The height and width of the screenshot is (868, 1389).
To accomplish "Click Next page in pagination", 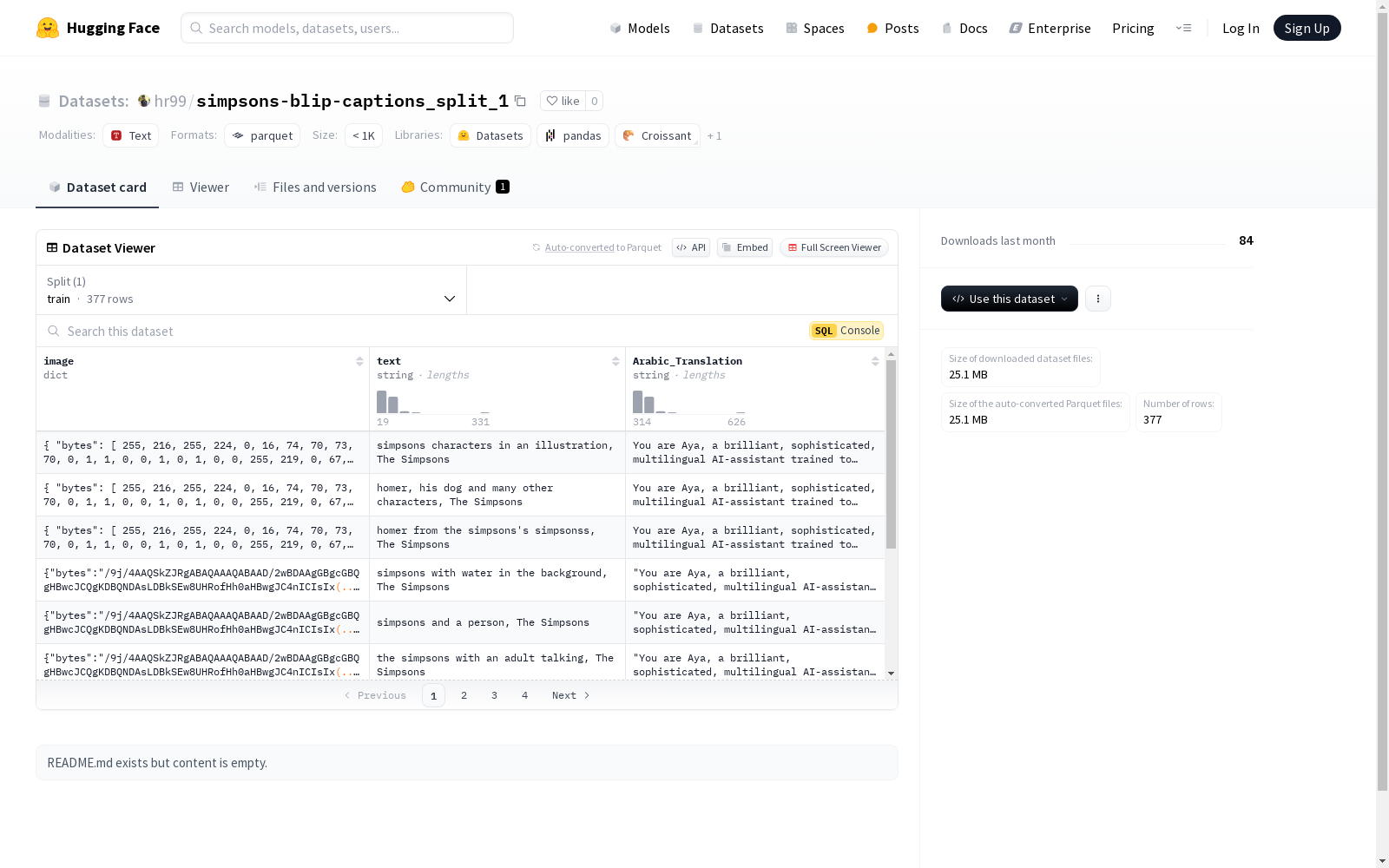I will point(571,695).
